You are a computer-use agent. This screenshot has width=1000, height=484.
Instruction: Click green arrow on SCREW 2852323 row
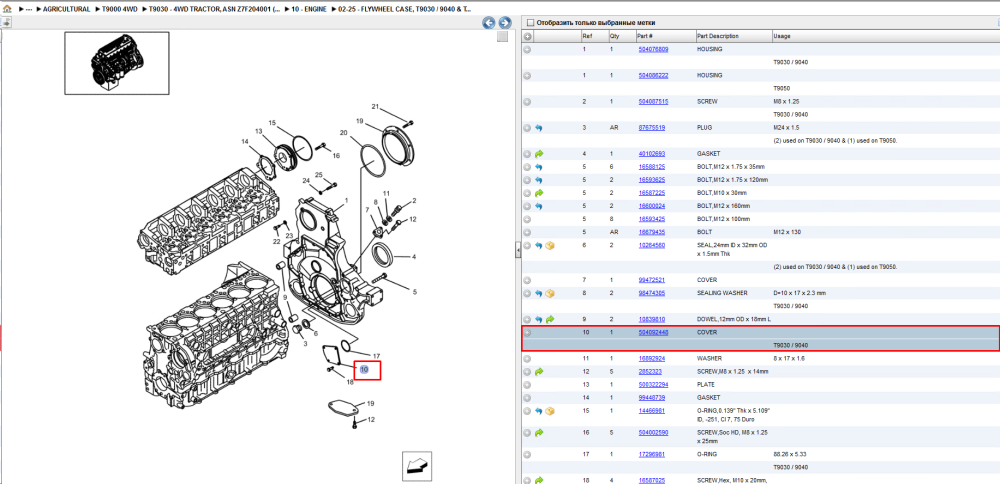tap(539, 371)
